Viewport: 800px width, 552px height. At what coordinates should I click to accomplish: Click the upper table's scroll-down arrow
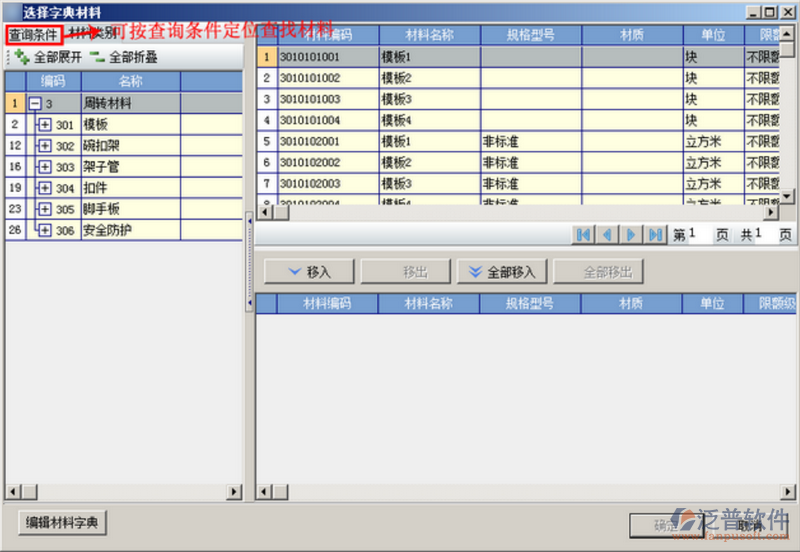click(x=787, y=196)
